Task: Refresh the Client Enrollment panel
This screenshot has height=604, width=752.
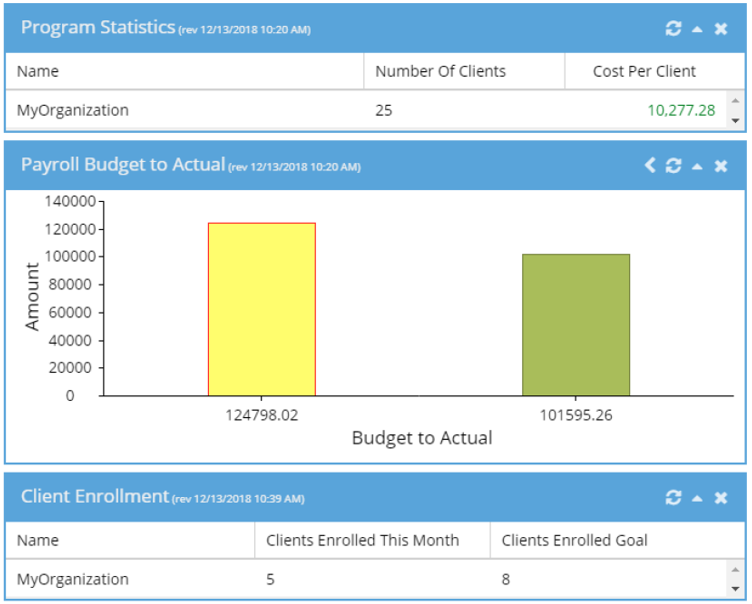Action: click(x=673, y=497)
